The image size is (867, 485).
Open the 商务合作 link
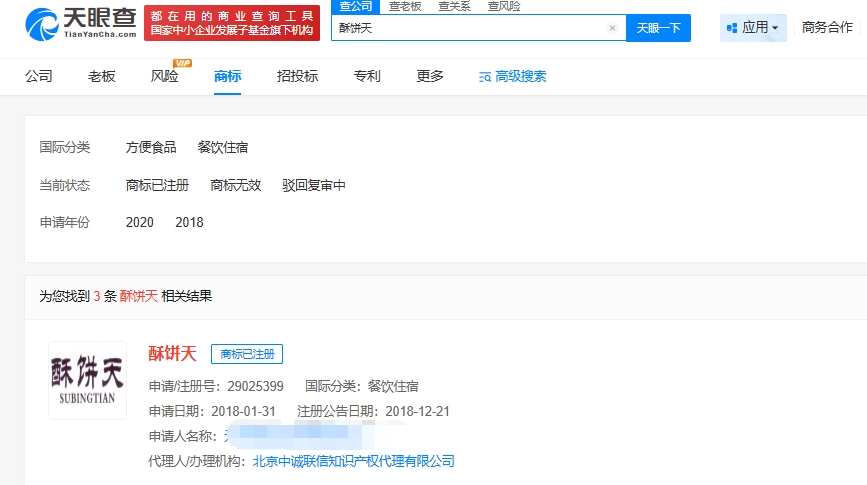[x=827, y=28]
